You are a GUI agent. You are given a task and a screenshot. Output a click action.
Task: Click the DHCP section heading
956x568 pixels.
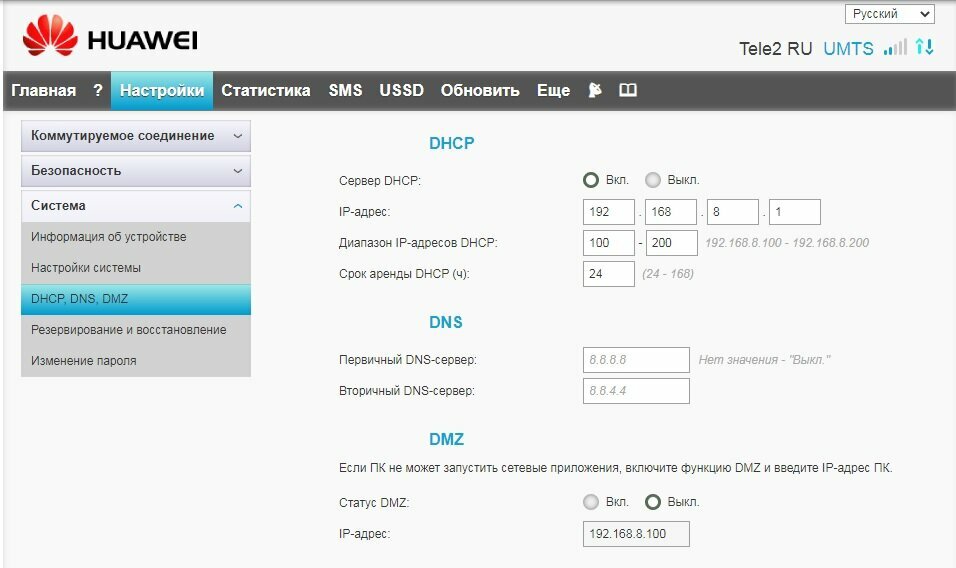pos(451,143)
